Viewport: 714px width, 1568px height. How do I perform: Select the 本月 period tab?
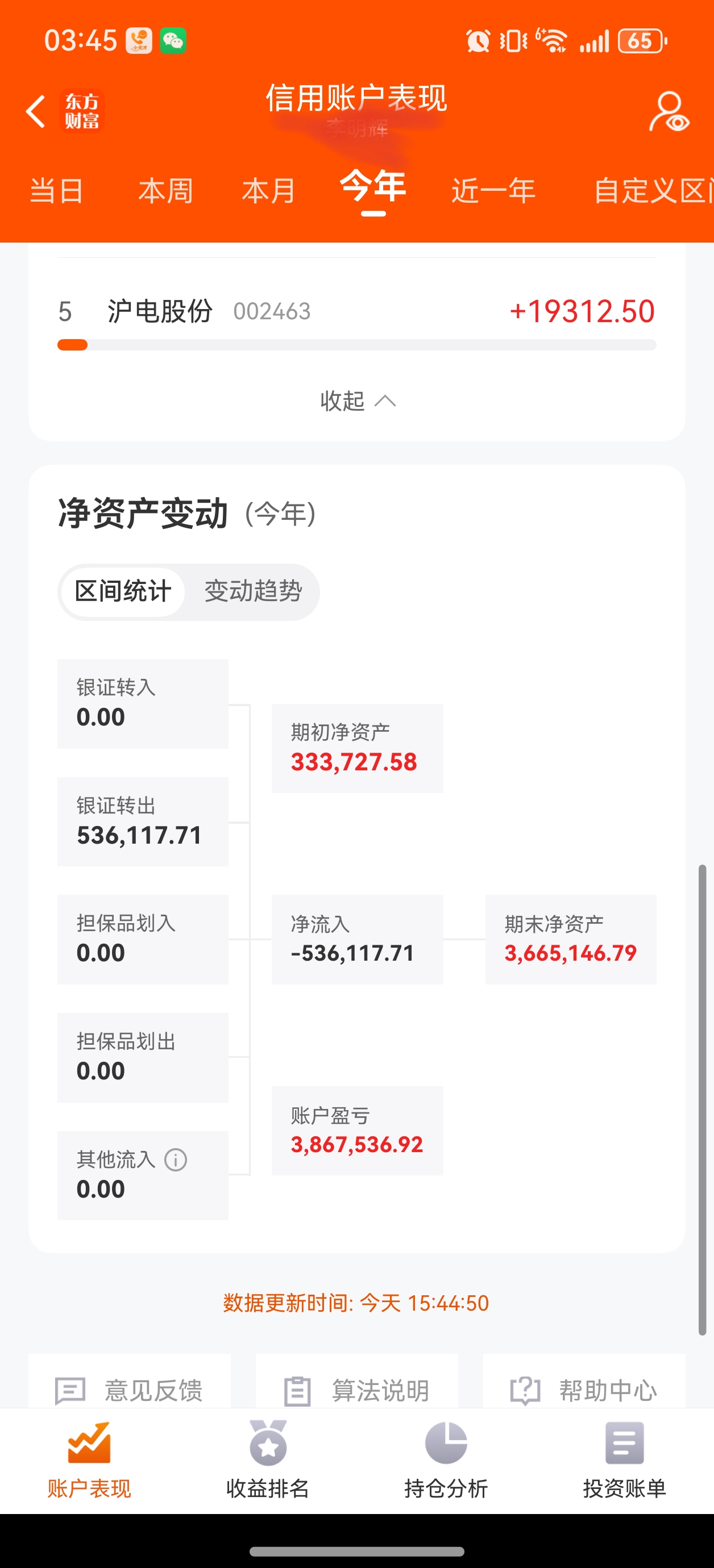(269, 191)
